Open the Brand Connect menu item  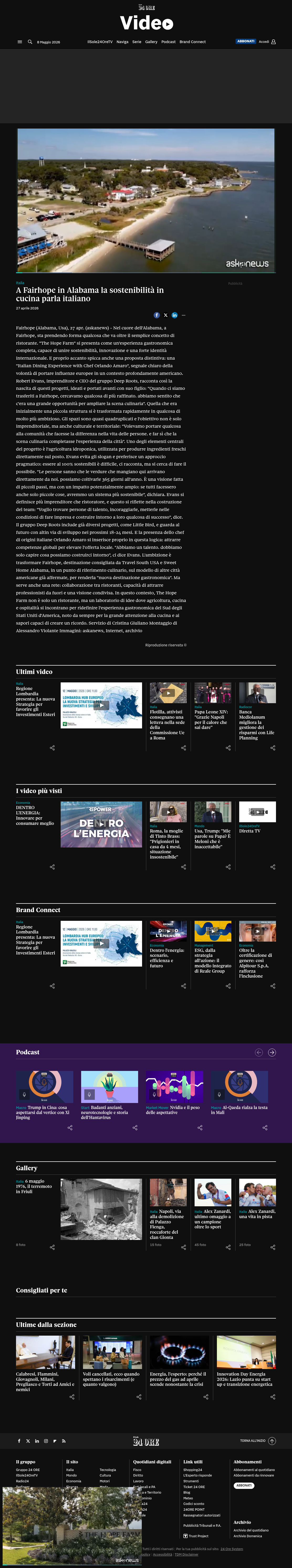click(192, 42)
